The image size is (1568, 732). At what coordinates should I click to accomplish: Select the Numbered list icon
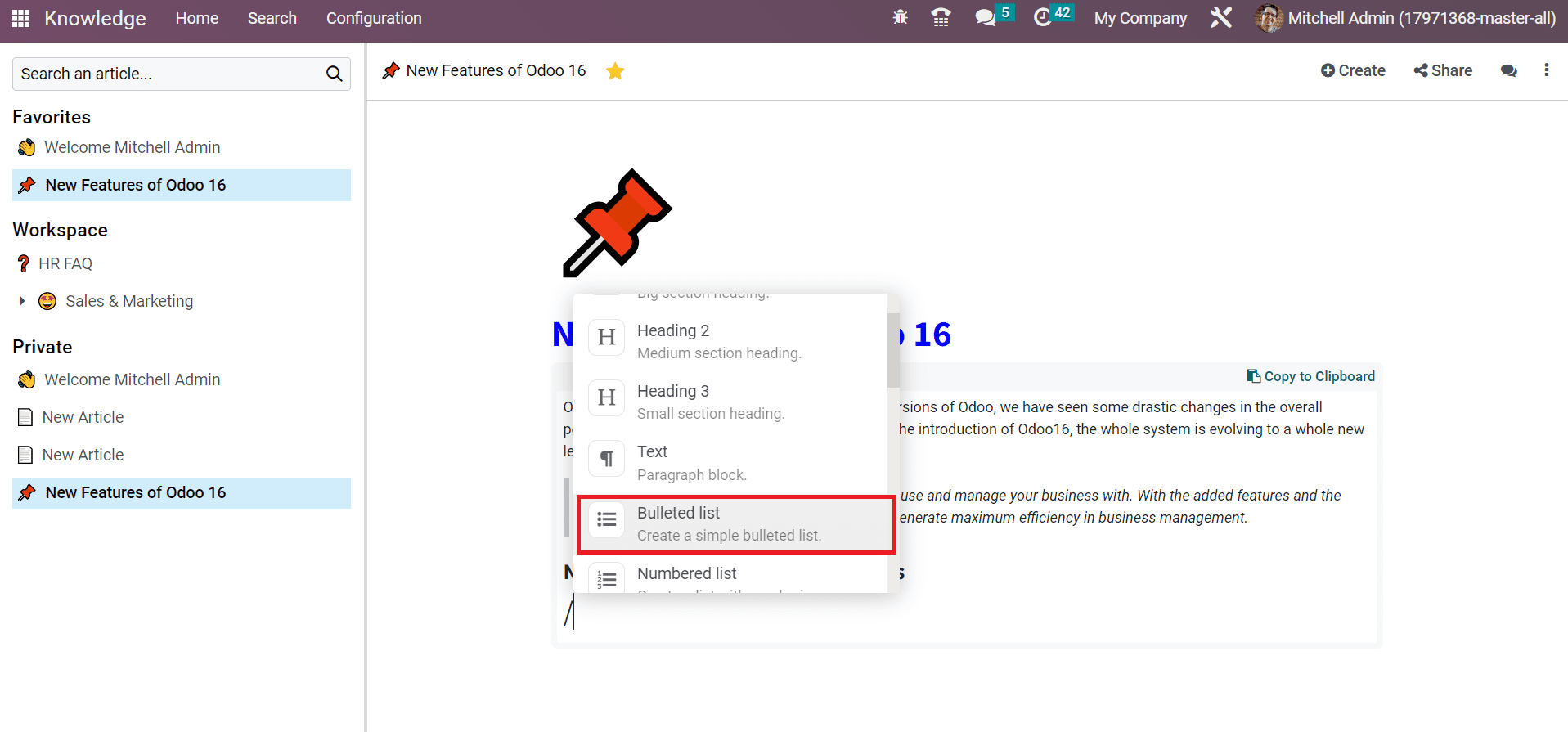click(x=607, y=577)
